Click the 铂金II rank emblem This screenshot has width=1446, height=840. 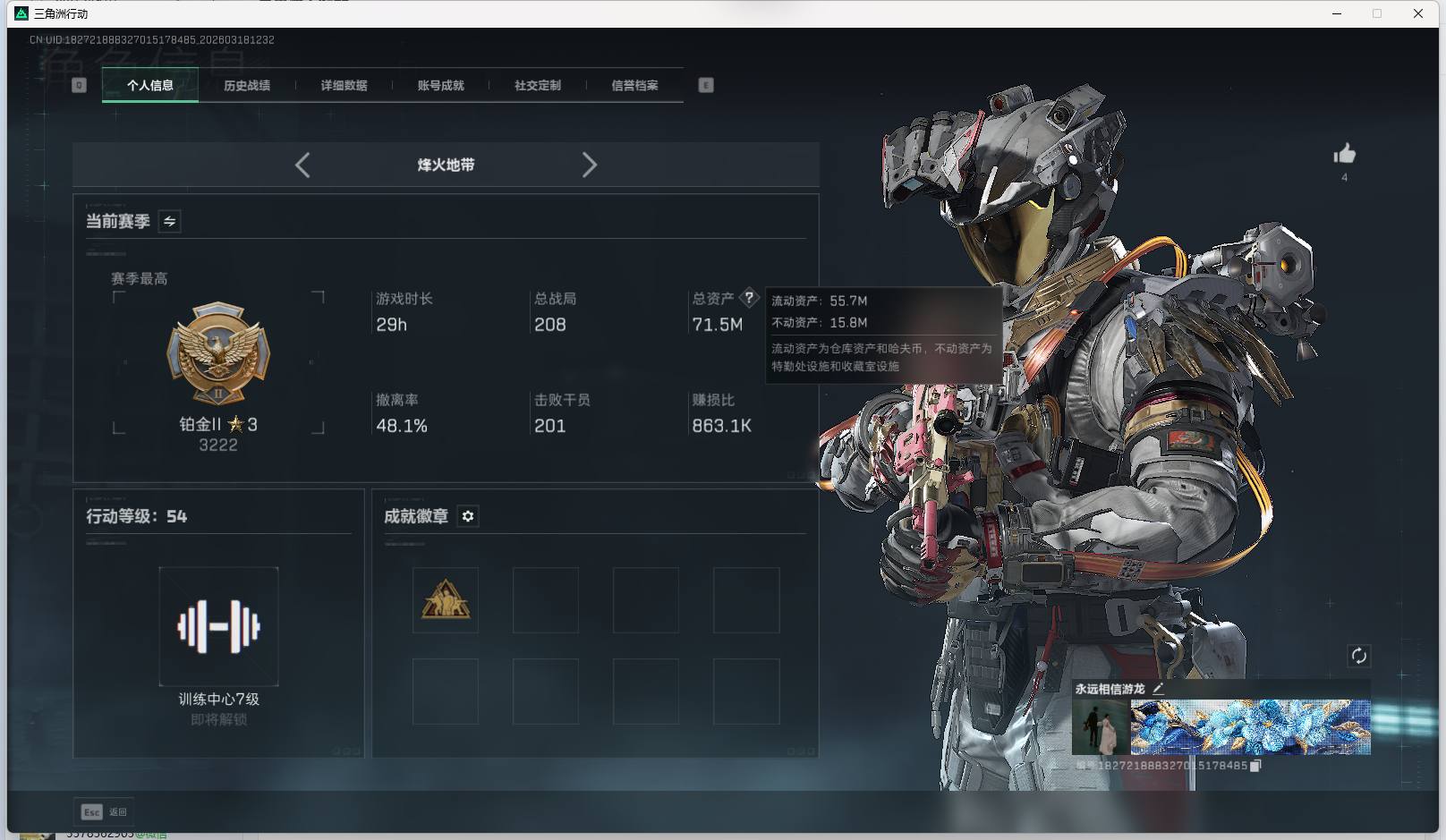point(218,352)
